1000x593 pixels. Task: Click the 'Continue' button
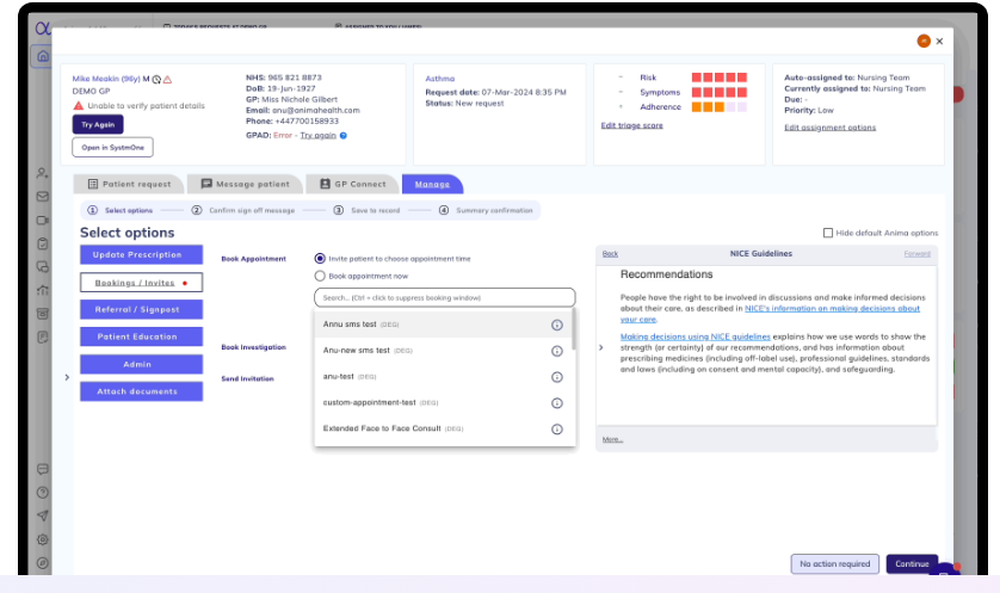pos(912,564)
